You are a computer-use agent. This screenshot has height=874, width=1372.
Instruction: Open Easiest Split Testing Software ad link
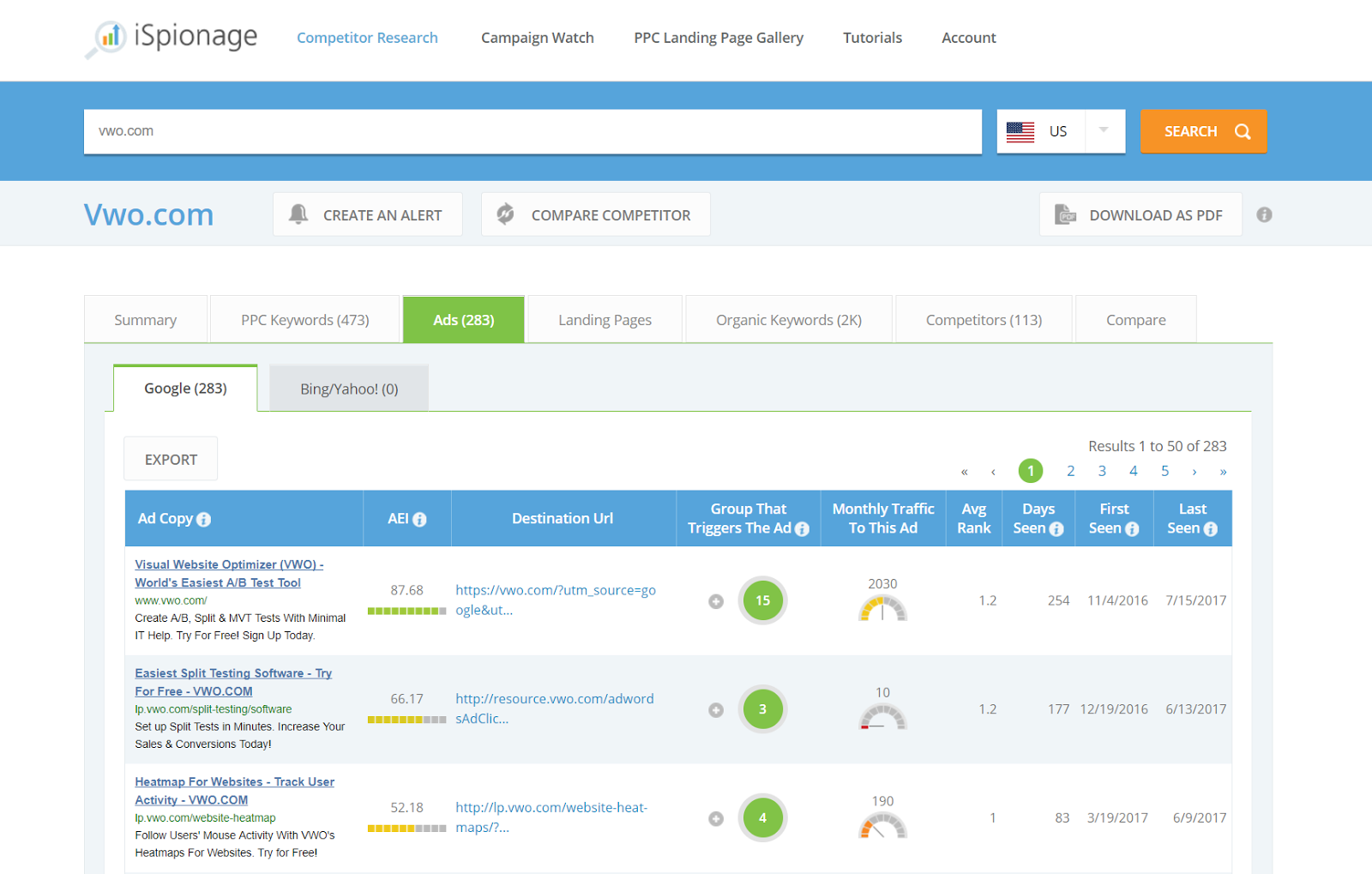[x=233, y=683]
